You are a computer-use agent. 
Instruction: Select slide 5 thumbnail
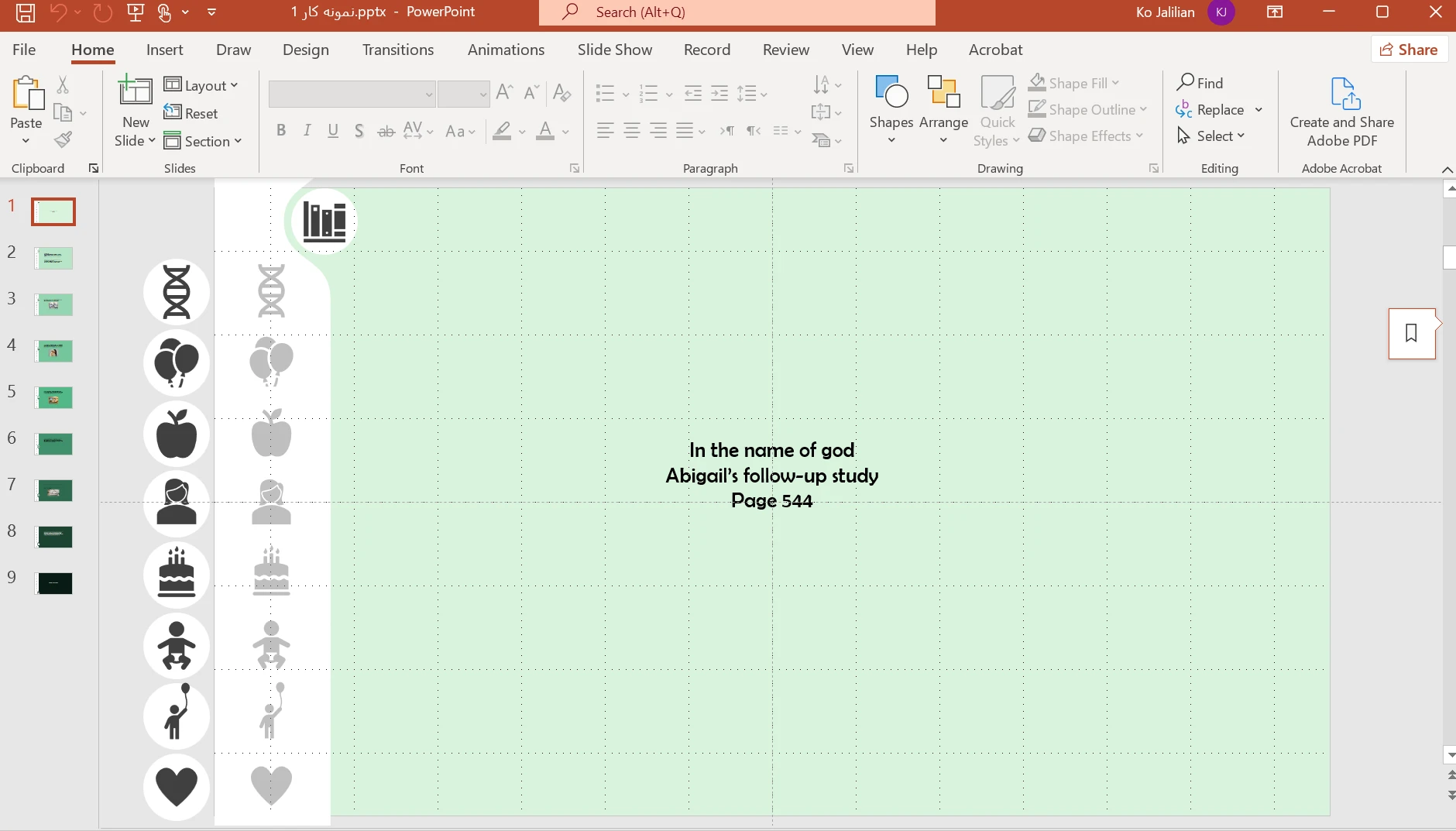click(x=53, y=398)
